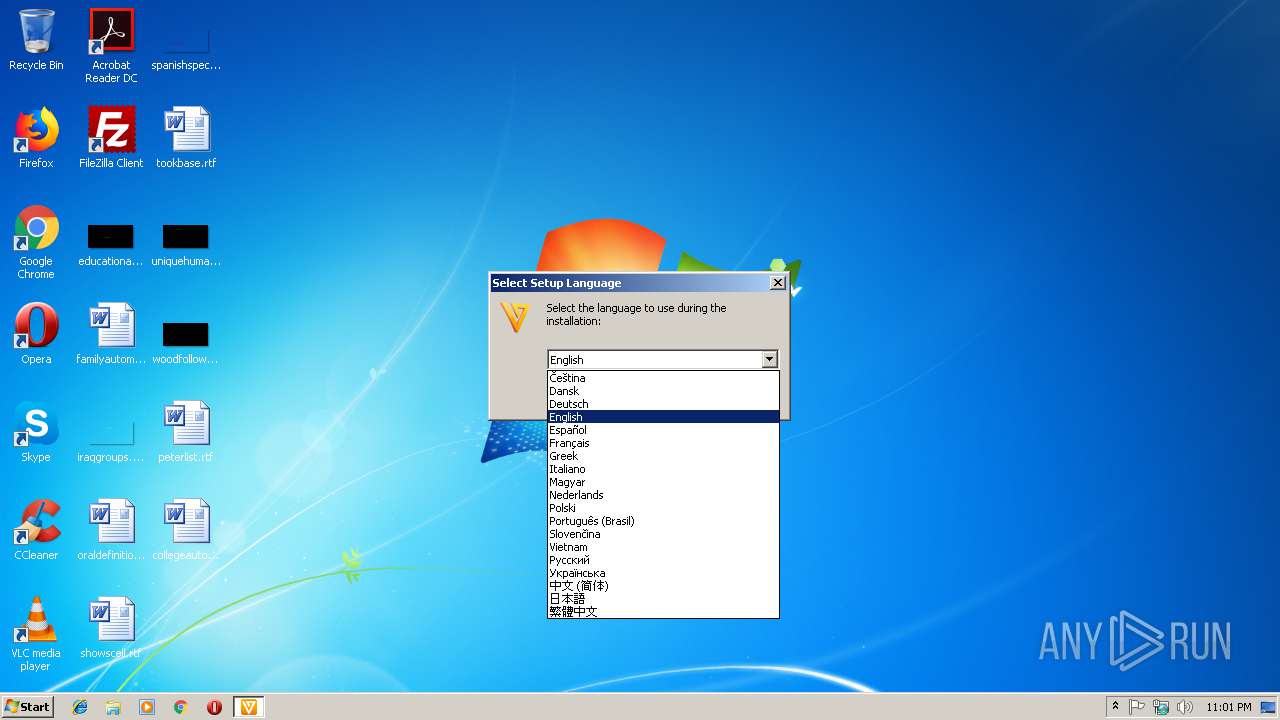Click the Internet Explorer taskbar icon
The width and height of the screenshot is (1280, 720).
pos(80,707)
